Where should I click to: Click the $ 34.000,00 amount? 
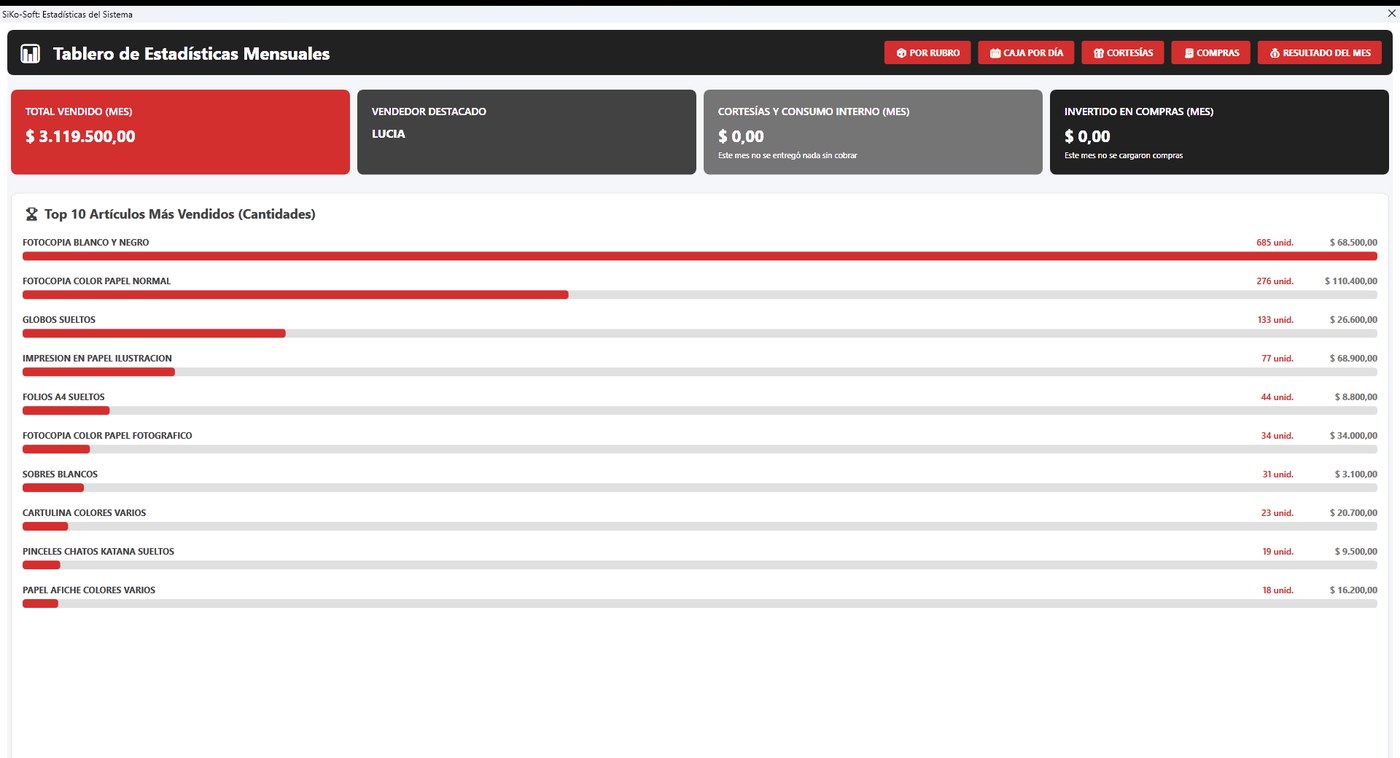pyautogui.click(x=1353, y=436)
